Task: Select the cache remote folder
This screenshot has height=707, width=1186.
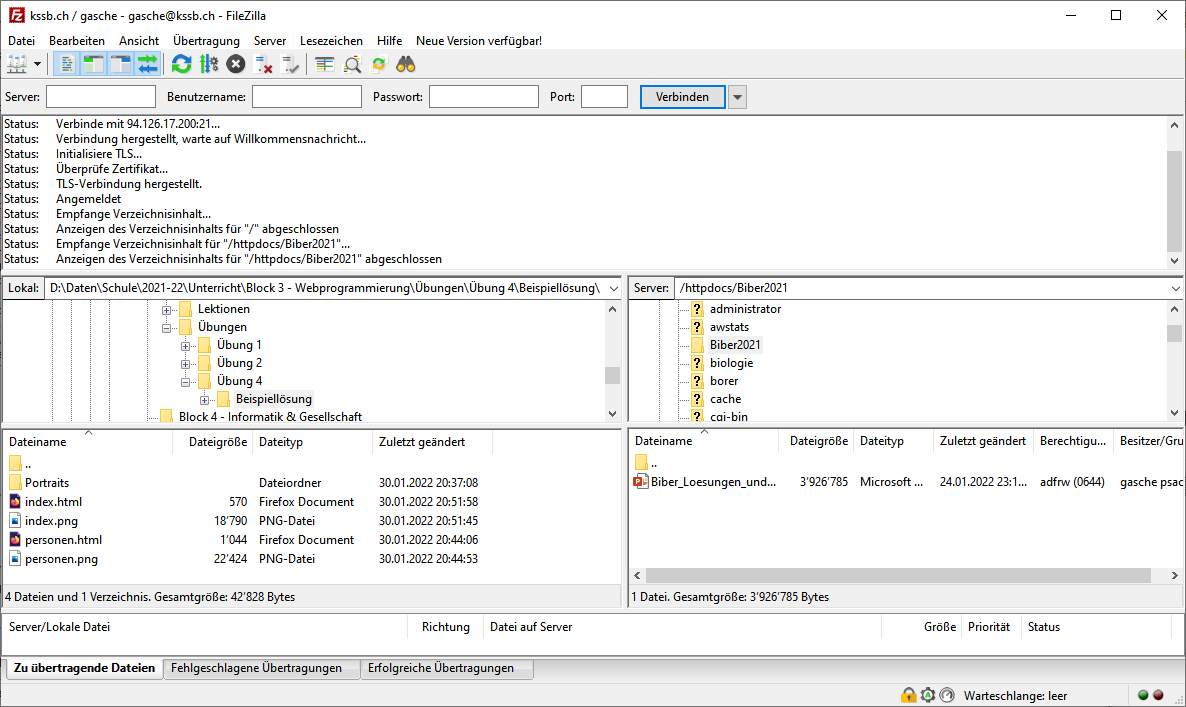Action: 725,399
